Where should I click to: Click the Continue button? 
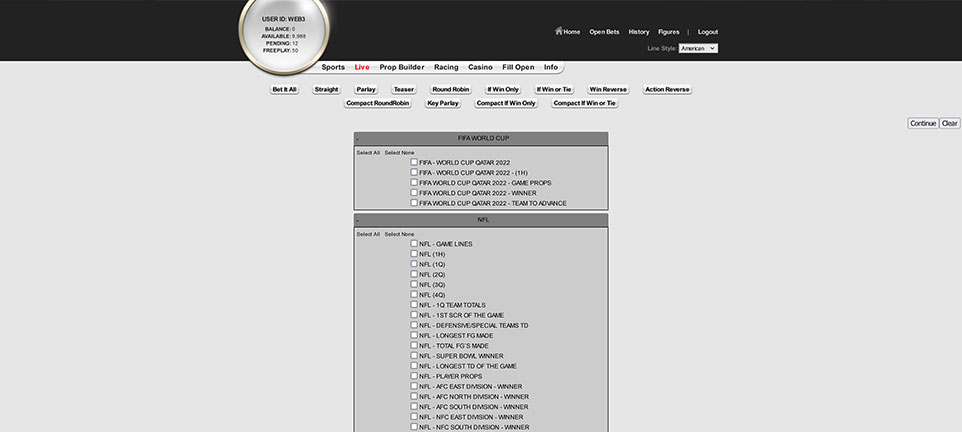(x=923, y=123)
